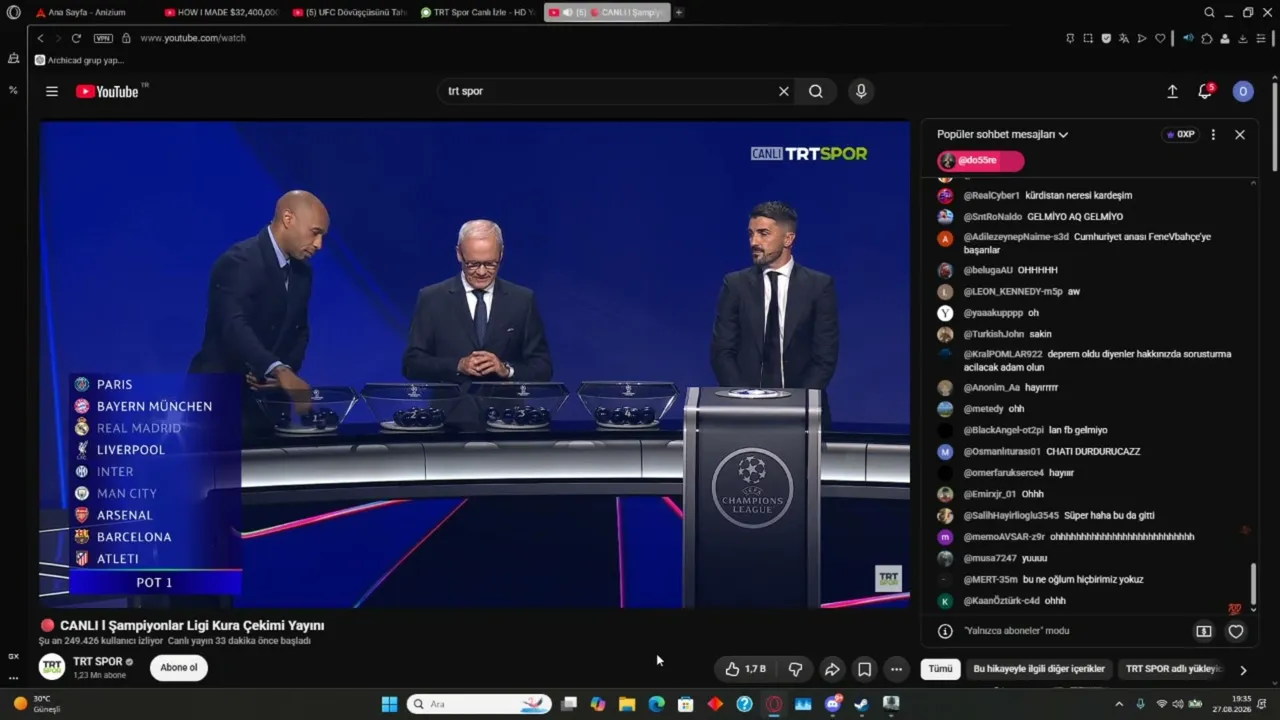The width and height of the screenshot is (1280, 720).
Task: Open the chat options three-dot menu
Action: pyautogui.click(x=1213, y=134)
